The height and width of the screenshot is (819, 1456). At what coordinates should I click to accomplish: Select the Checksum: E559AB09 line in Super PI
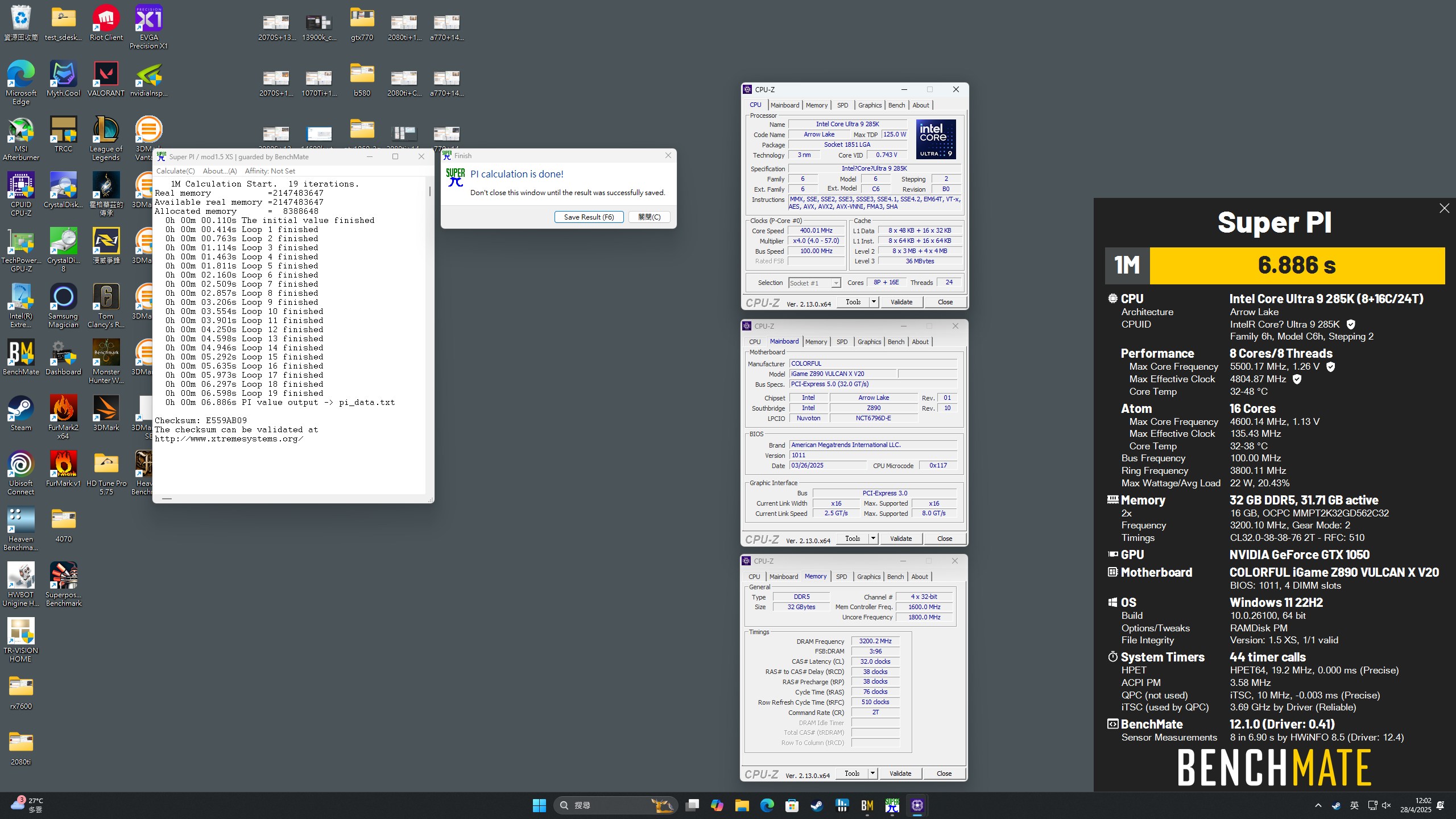click(201, 420)
